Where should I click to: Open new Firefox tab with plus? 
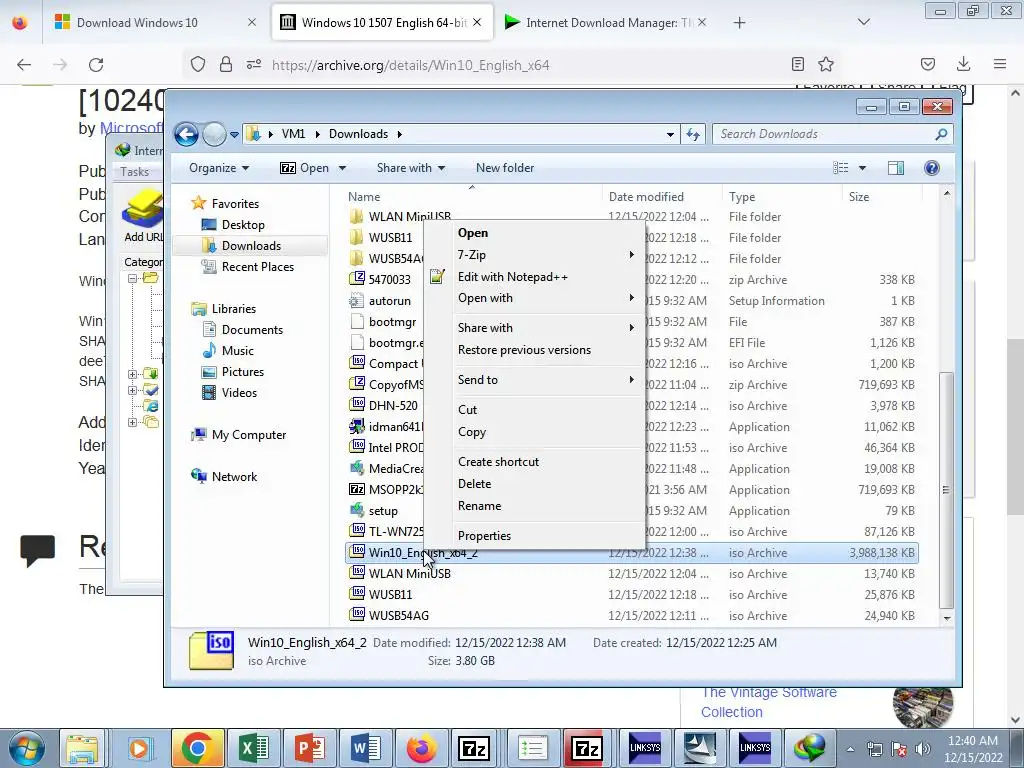pos(739,23)
